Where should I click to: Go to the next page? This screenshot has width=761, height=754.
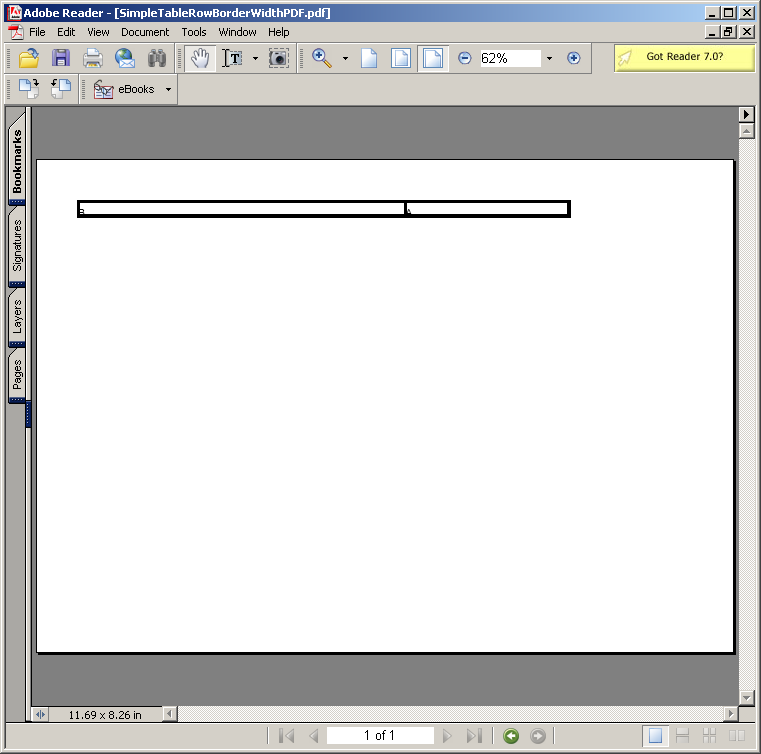[447, 736]
